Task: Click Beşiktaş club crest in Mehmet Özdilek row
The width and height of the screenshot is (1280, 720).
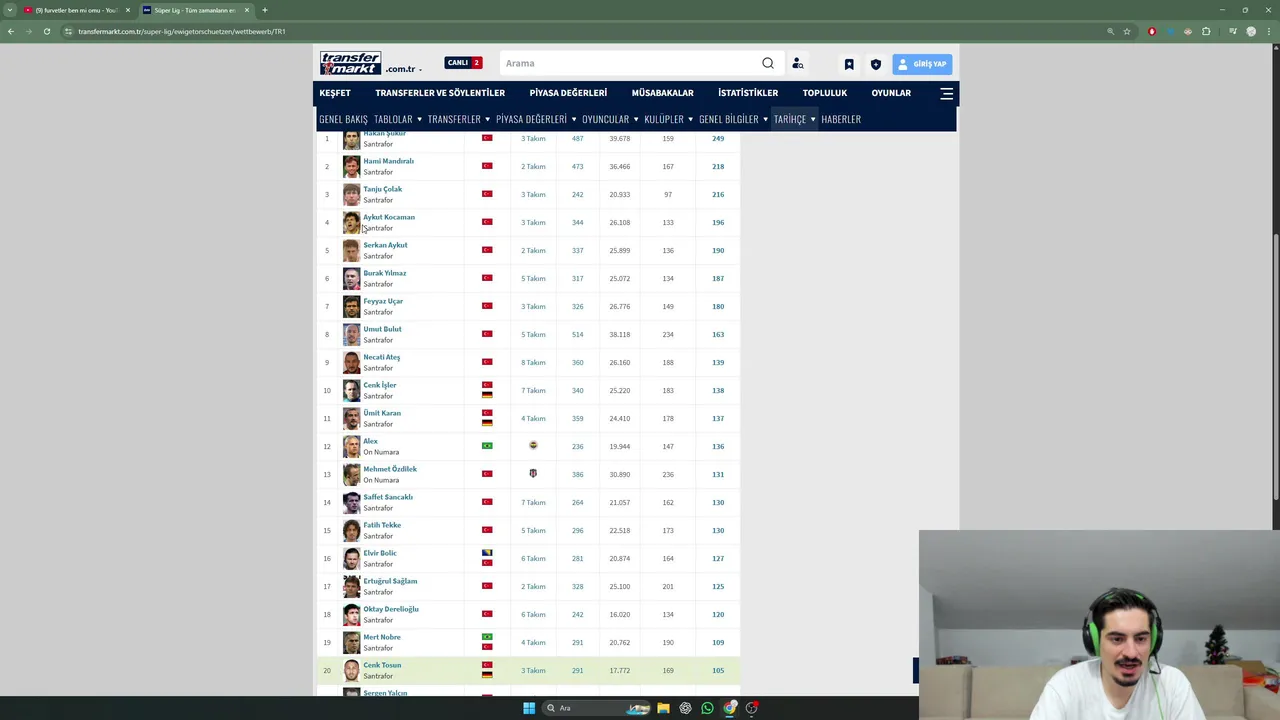Action: click(x=533, y=474)
